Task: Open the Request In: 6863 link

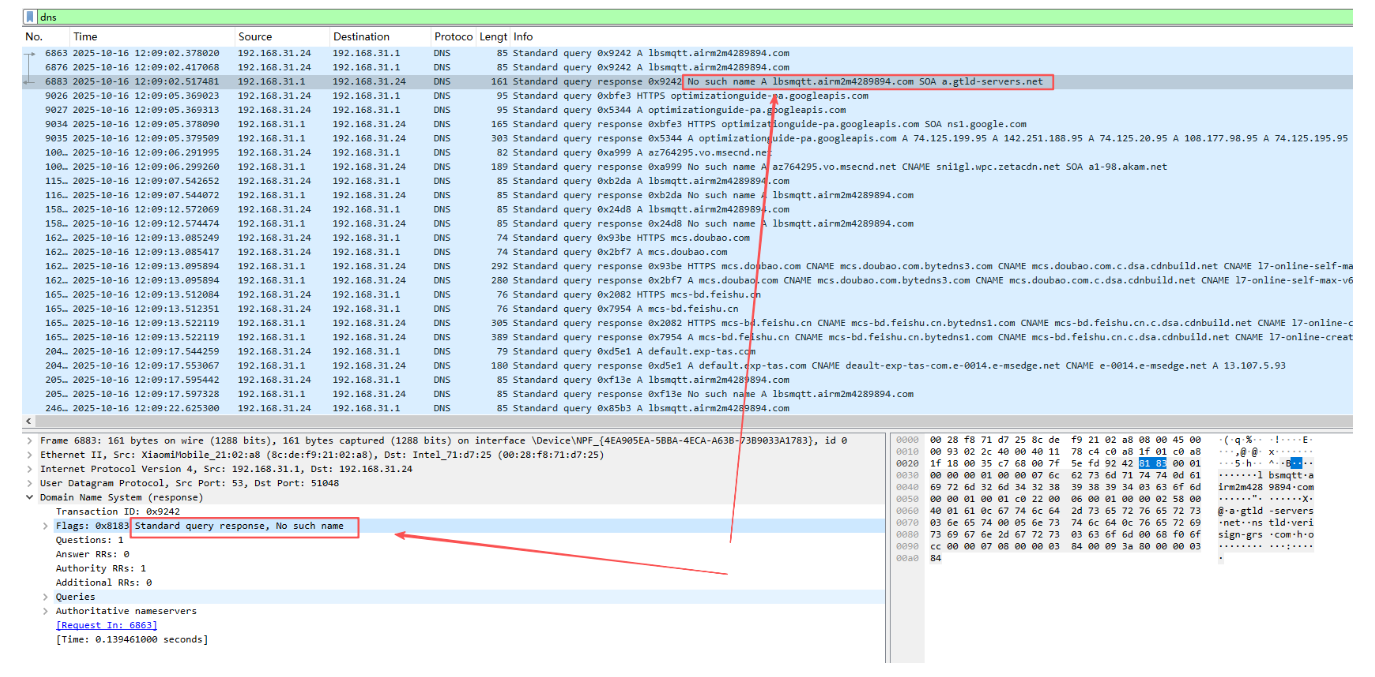Action: 106,625
